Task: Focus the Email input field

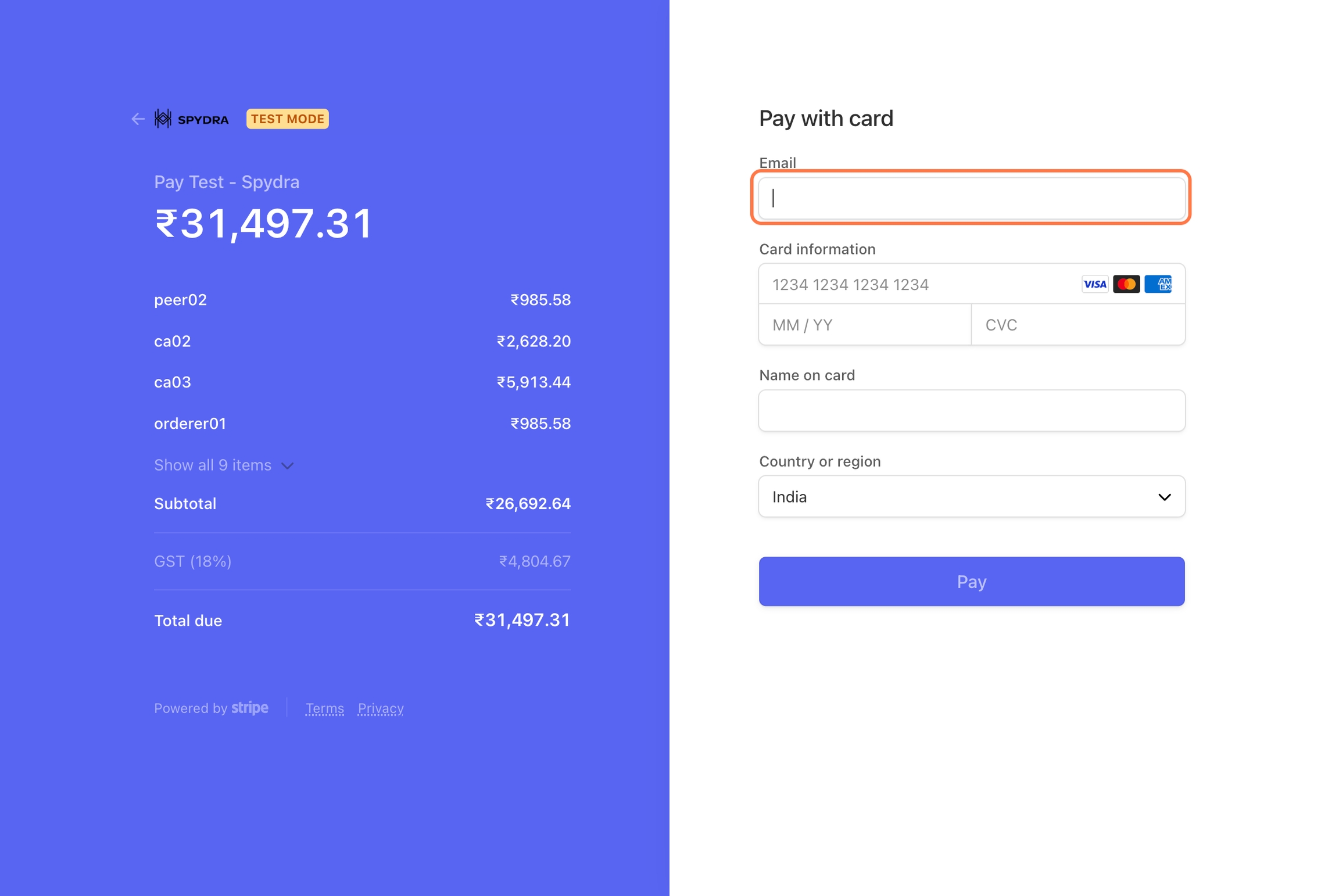Action: (971, 198)
